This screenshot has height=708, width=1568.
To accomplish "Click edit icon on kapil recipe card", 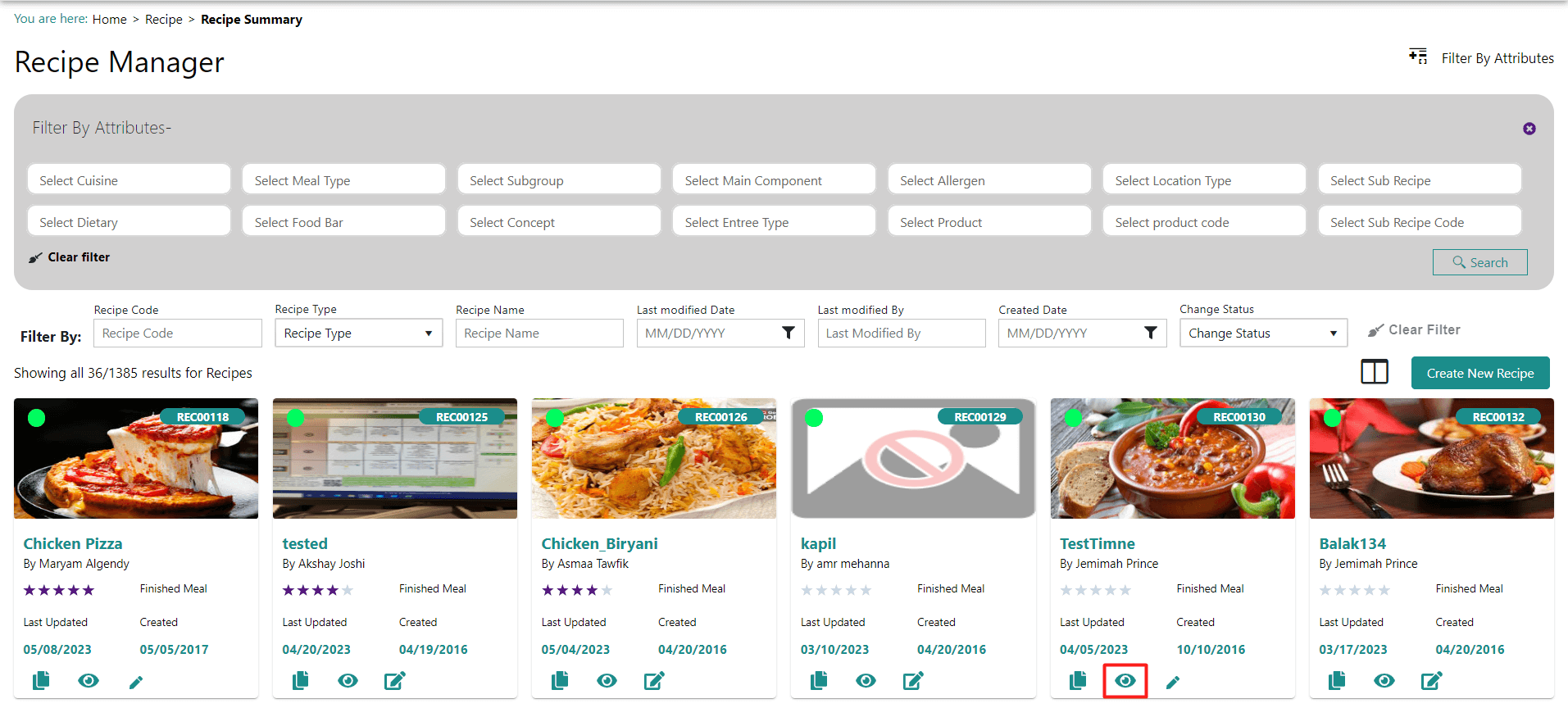I will (913, 680).
